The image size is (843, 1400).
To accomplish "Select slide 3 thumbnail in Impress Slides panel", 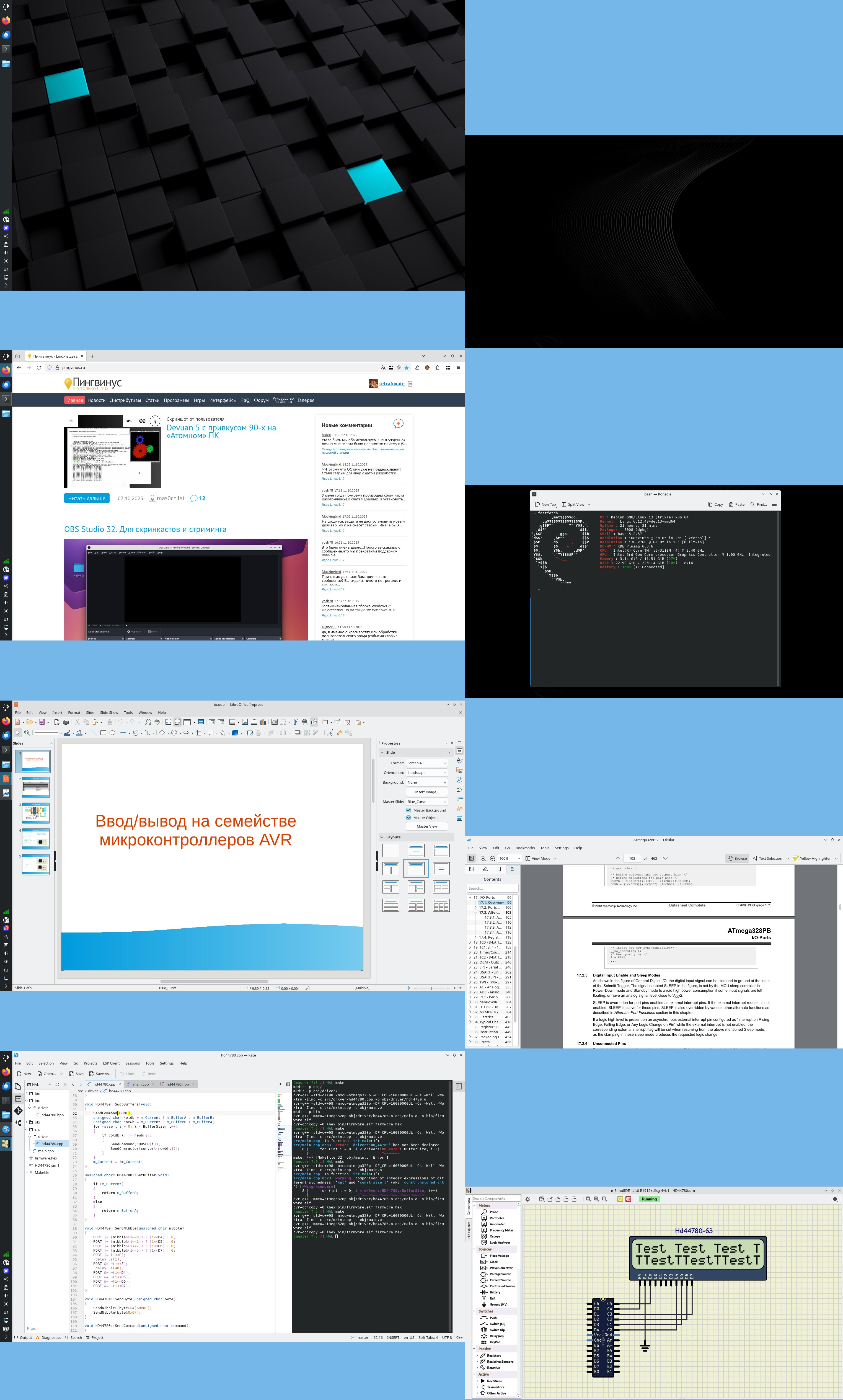I will pos(36,813).
